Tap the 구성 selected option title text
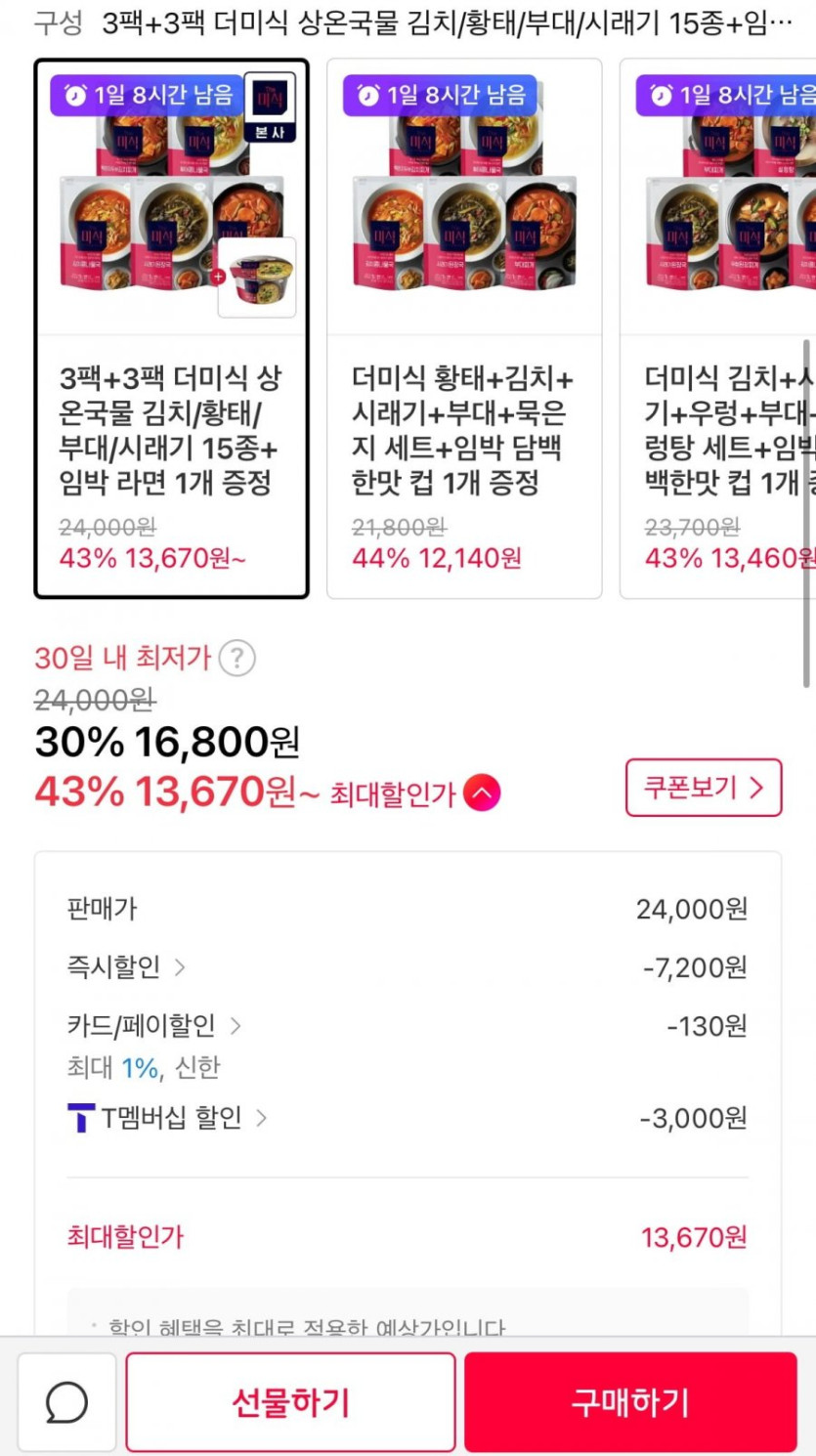816x1456 pixels. click(x=447, y=23)
